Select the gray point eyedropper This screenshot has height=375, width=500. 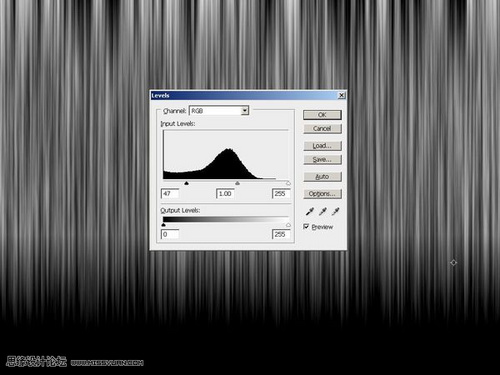pyautogui.click(x=323, y=211)
